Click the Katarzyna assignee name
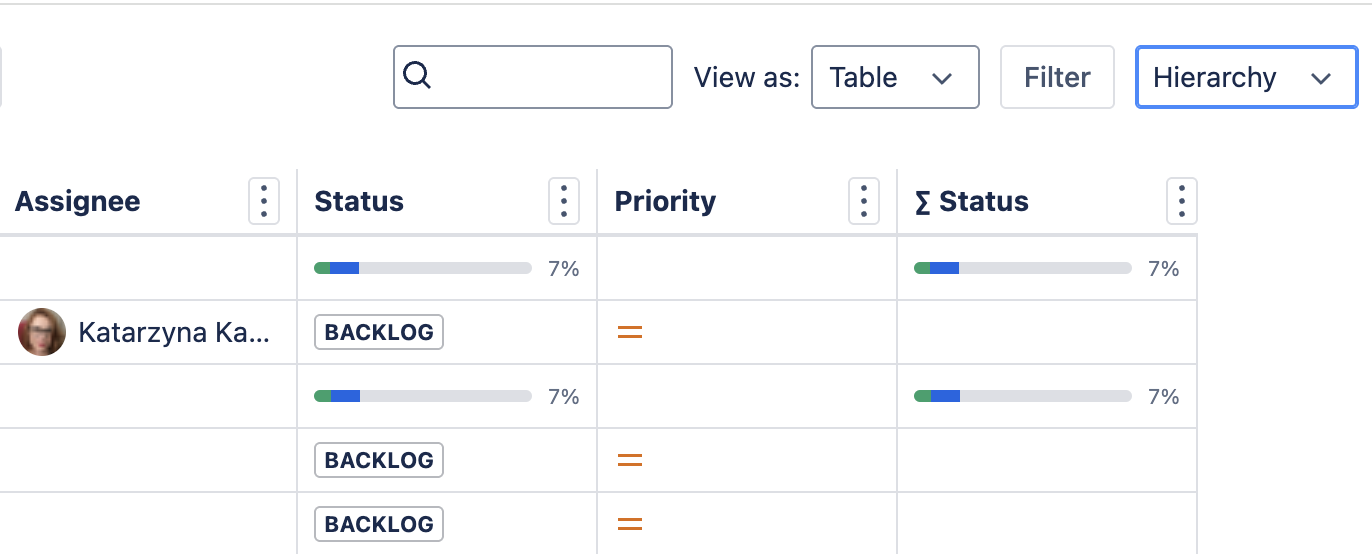The width and height of the screenshot is (1372, 554). (174, 332)
